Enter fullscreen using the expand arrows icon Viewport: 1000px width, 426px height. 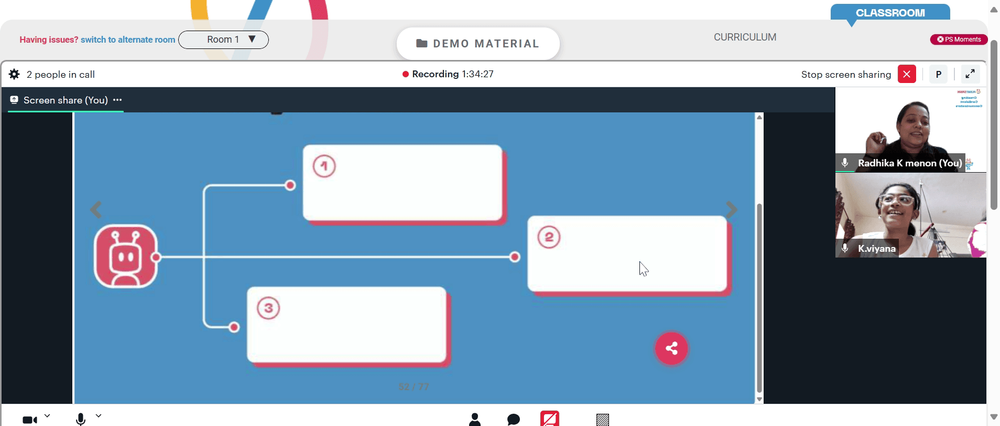pyautogui.click(x=970, y=74)
